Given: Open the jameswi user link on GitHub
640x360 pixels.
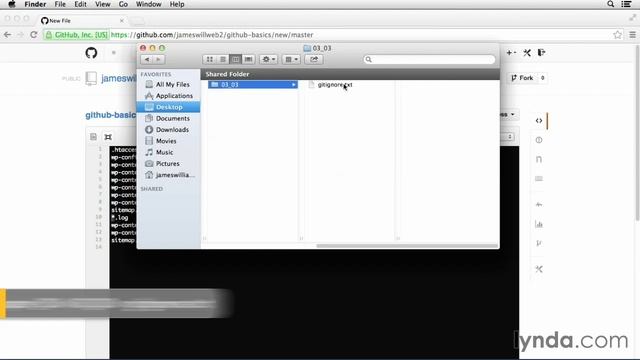Looking at the screenshot, I should click(118, 78).
